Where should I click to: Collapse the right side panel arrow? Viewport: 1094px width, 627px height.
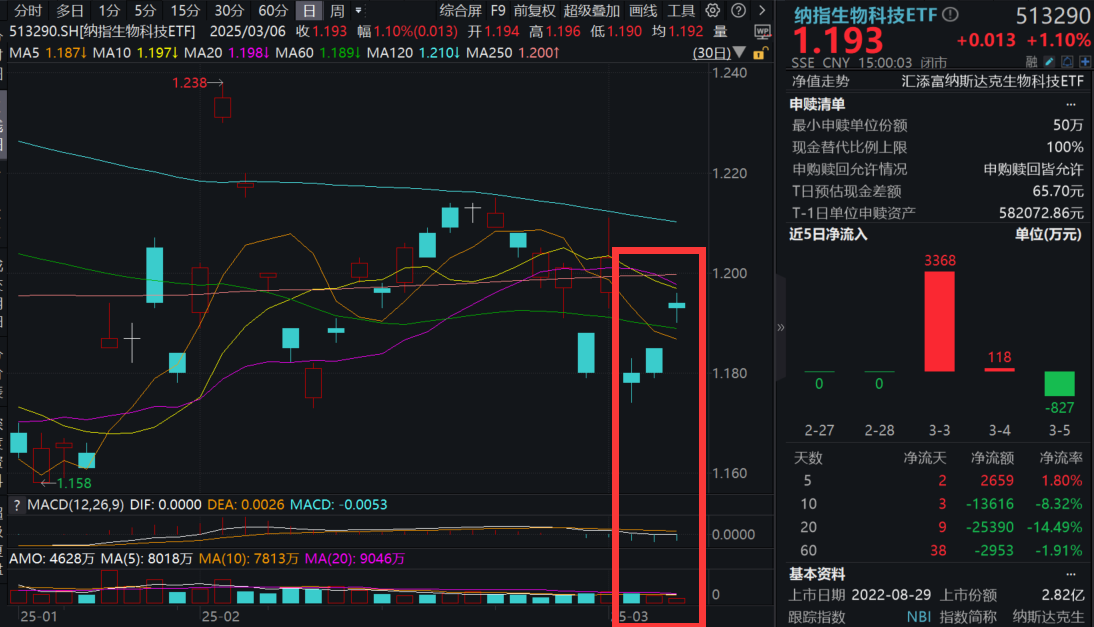[x=781, y=327]
